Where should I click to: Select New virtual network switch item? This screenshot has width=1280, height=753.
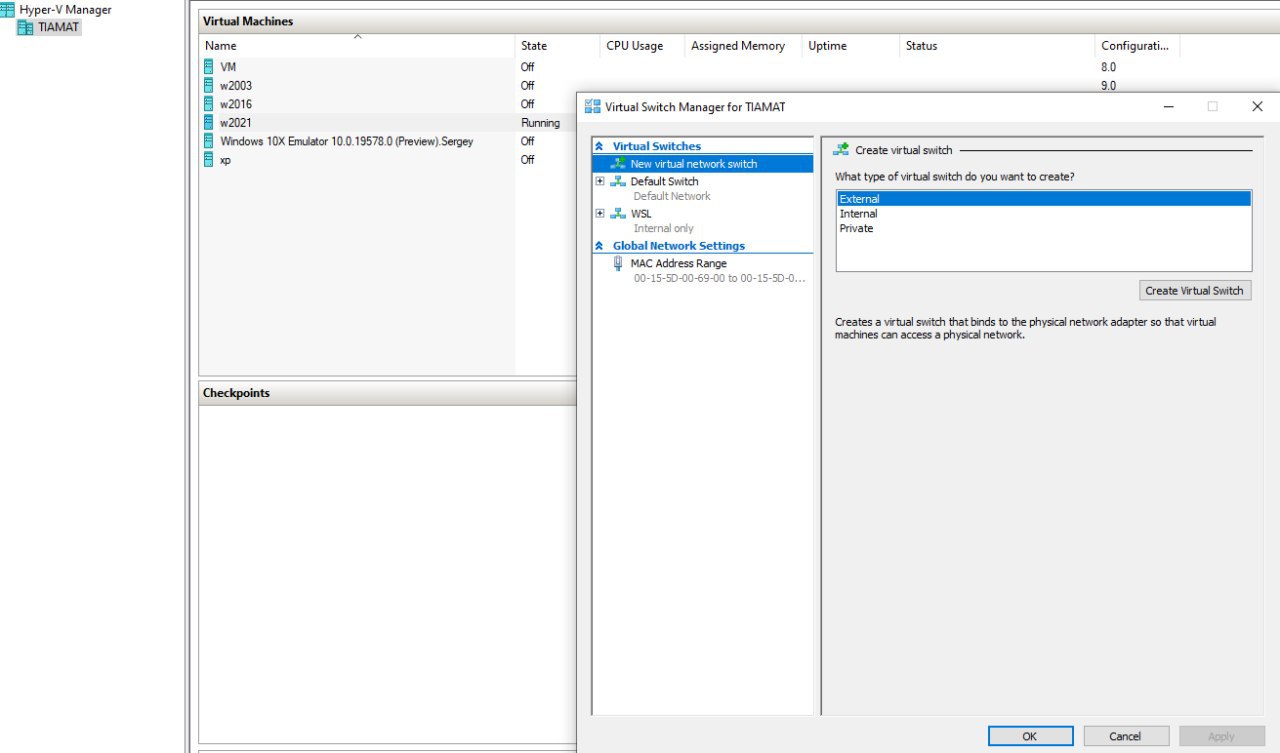click(x=703, y=163)
